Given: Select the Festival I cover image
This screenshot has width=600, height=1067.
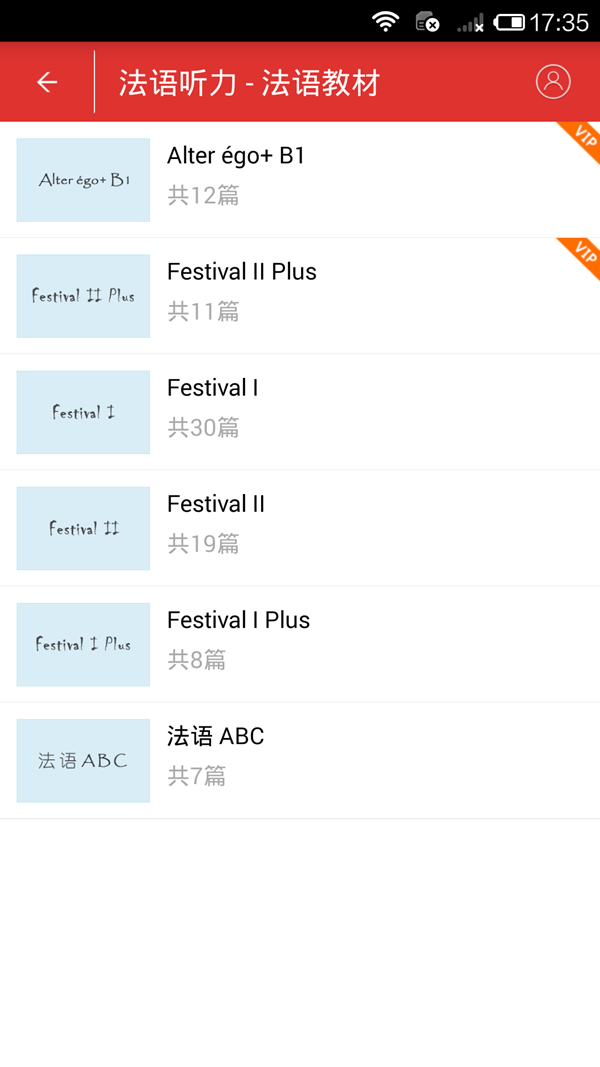Looking at the screenshot, I should point(83,412).
